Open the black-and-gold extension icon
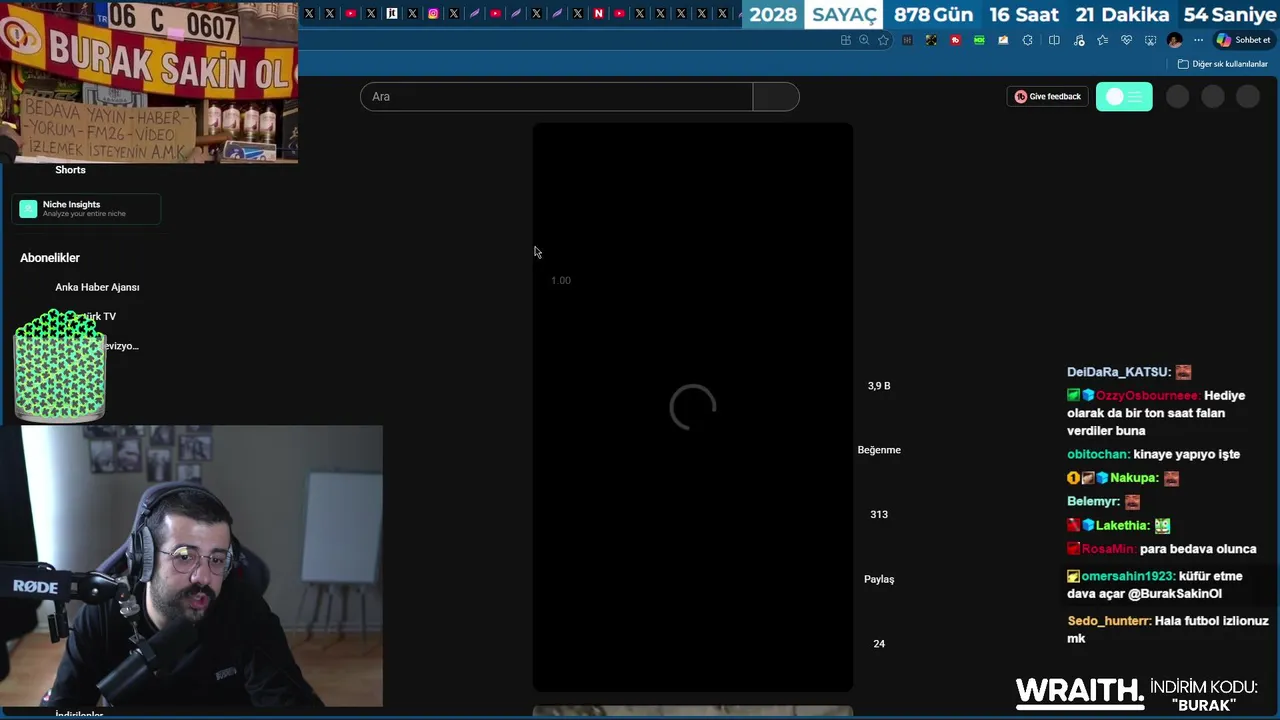 coord(931,40)
